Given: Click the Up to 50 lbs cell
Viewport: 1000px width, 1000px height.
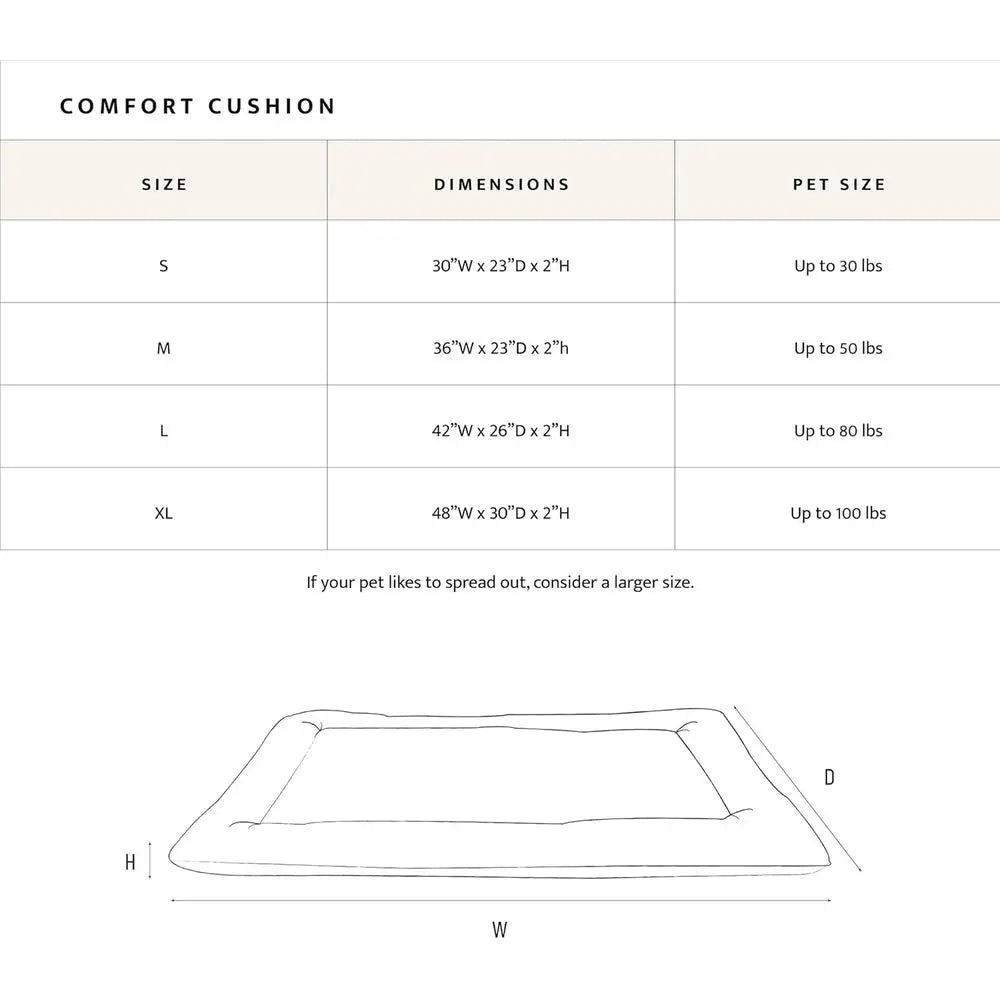Looking at the screenshot, I should [x=838, y=348].
